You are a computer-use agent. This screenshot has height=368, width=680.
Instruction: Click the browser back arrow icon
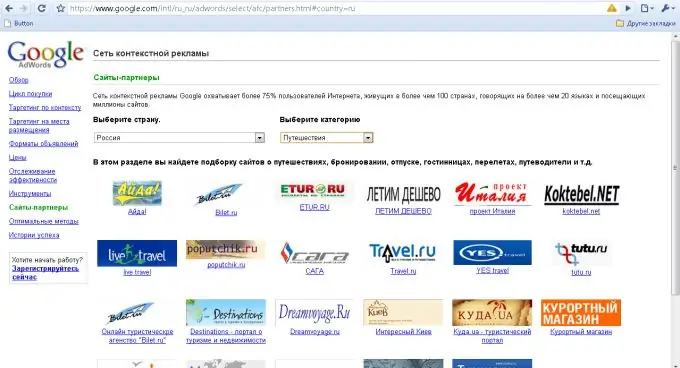(9, 8)
